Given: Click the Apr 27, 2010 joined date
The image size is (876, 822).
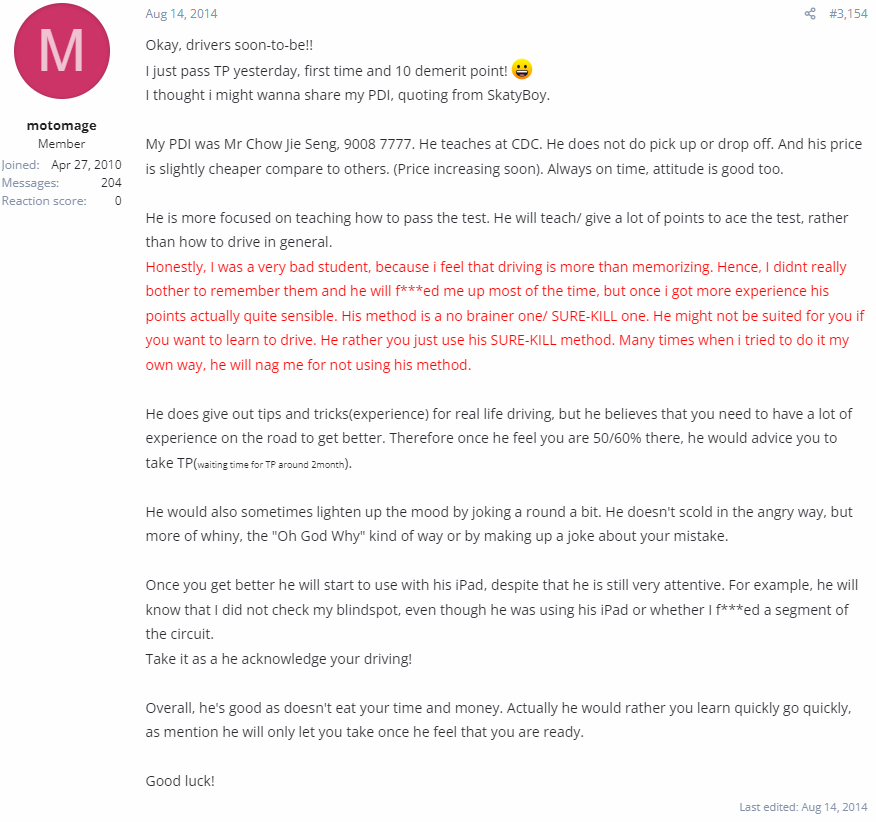Looking at the screenshot, I should click(86, 165).
